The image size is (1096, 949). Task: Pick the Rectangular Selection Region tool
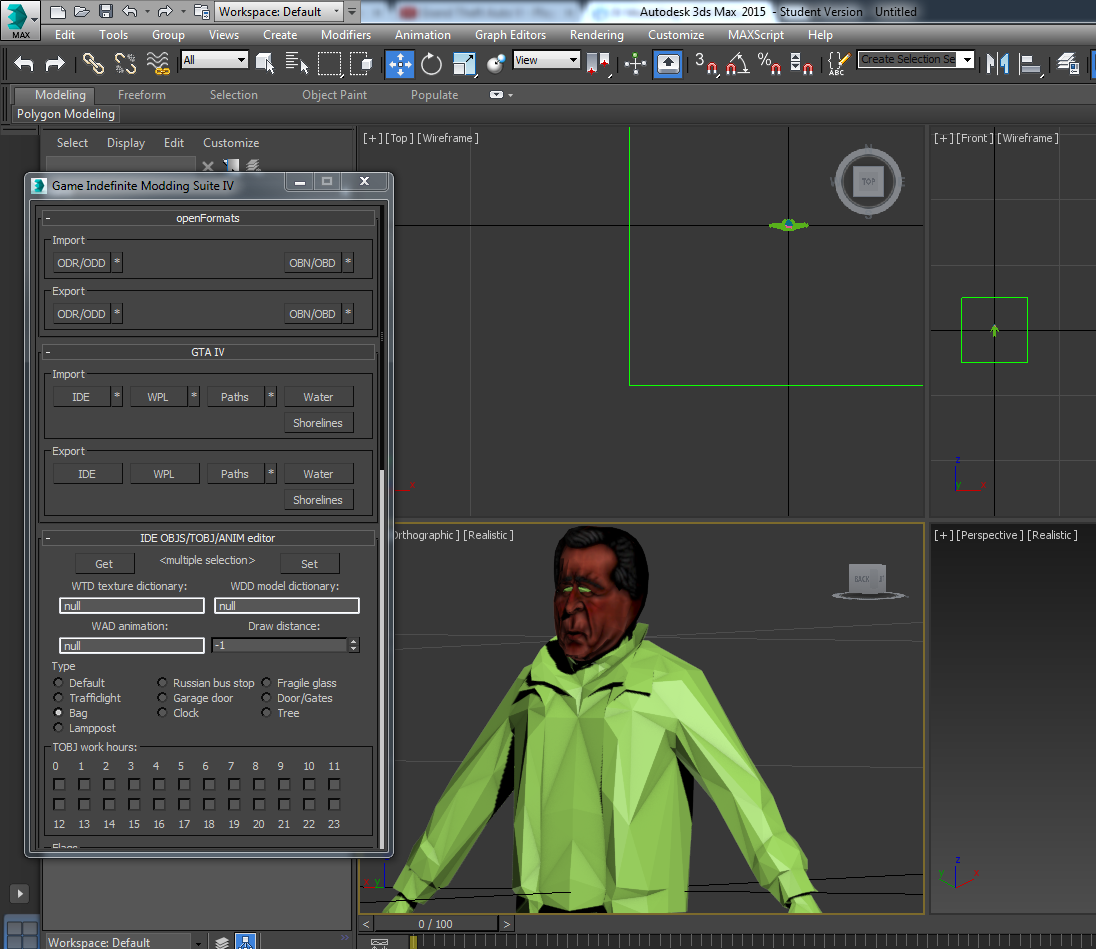tap(329, 64)
